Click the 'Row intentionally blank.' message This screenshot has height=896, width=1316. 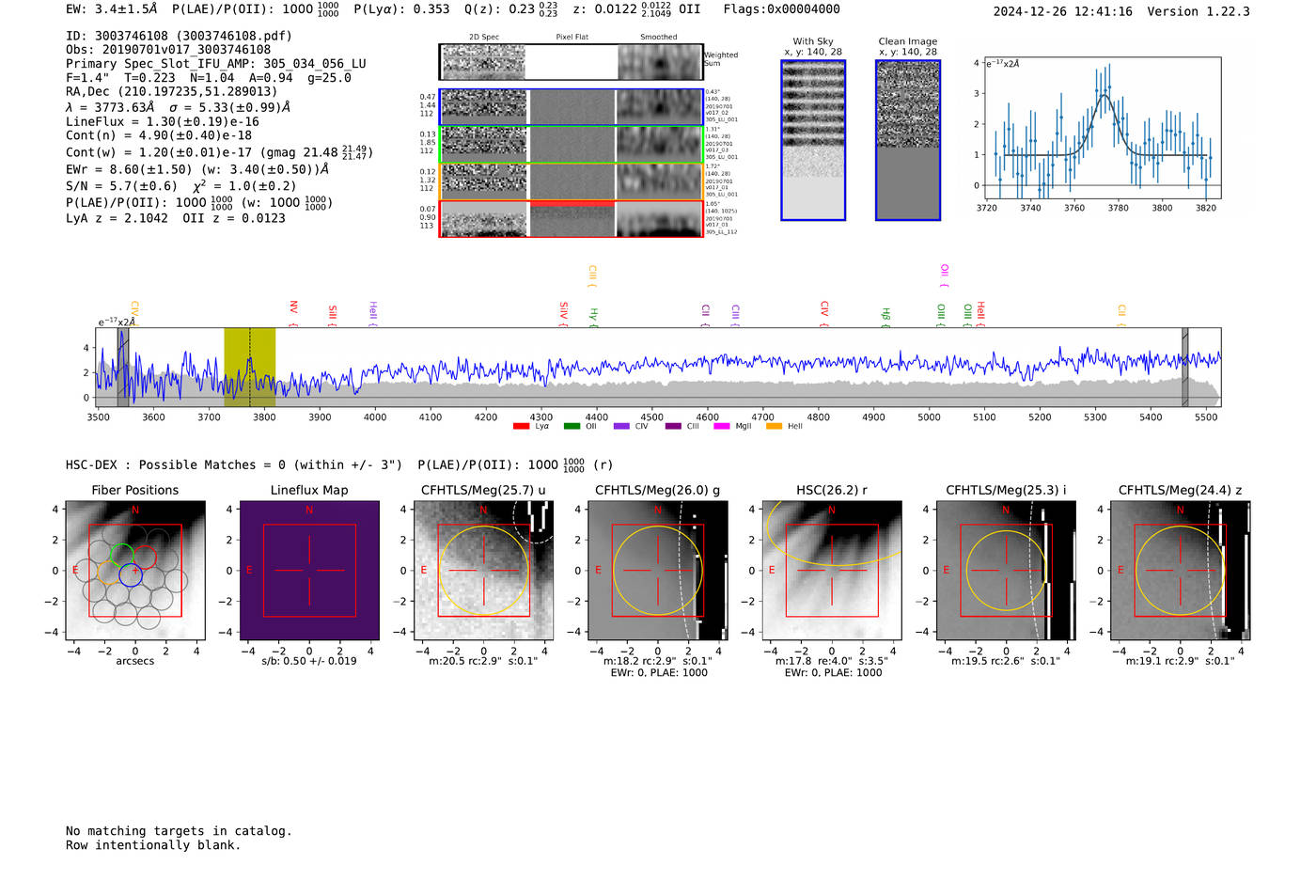pos(153,845)
